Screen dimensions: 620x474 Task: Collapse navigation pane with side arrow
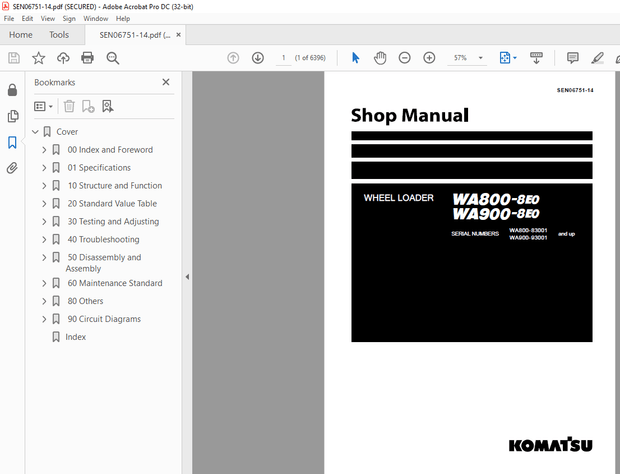[x=187, y=277]
